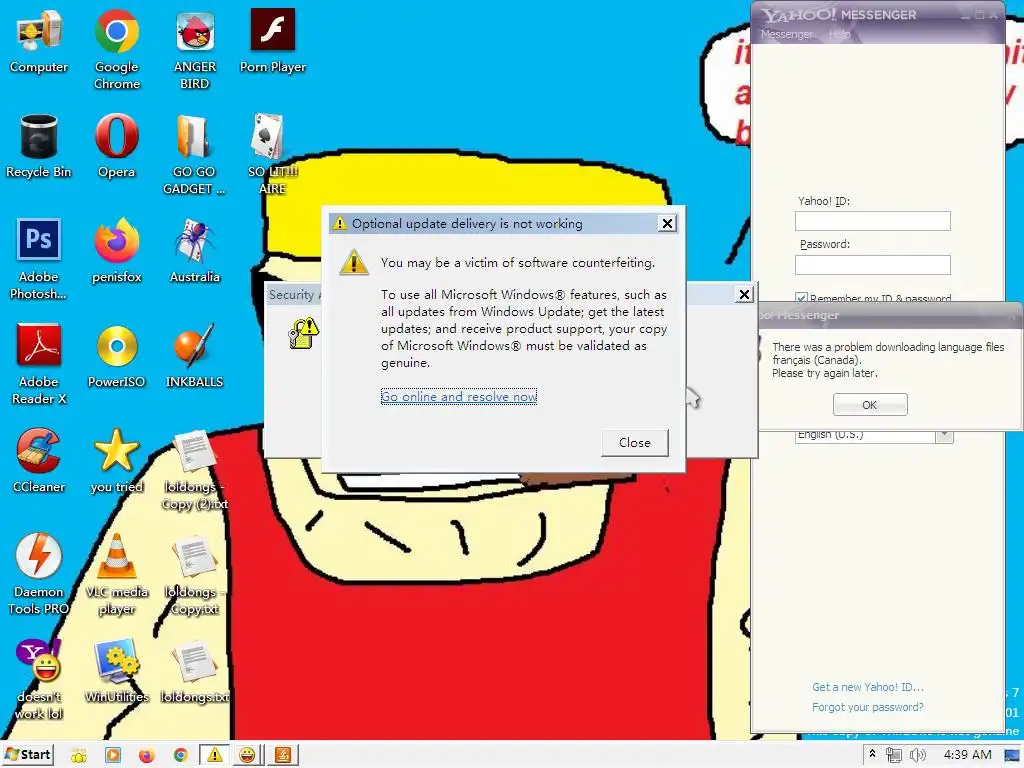Select loldongs - Copy.txt file
This screenshot has height=768, width=1024.
195,575
